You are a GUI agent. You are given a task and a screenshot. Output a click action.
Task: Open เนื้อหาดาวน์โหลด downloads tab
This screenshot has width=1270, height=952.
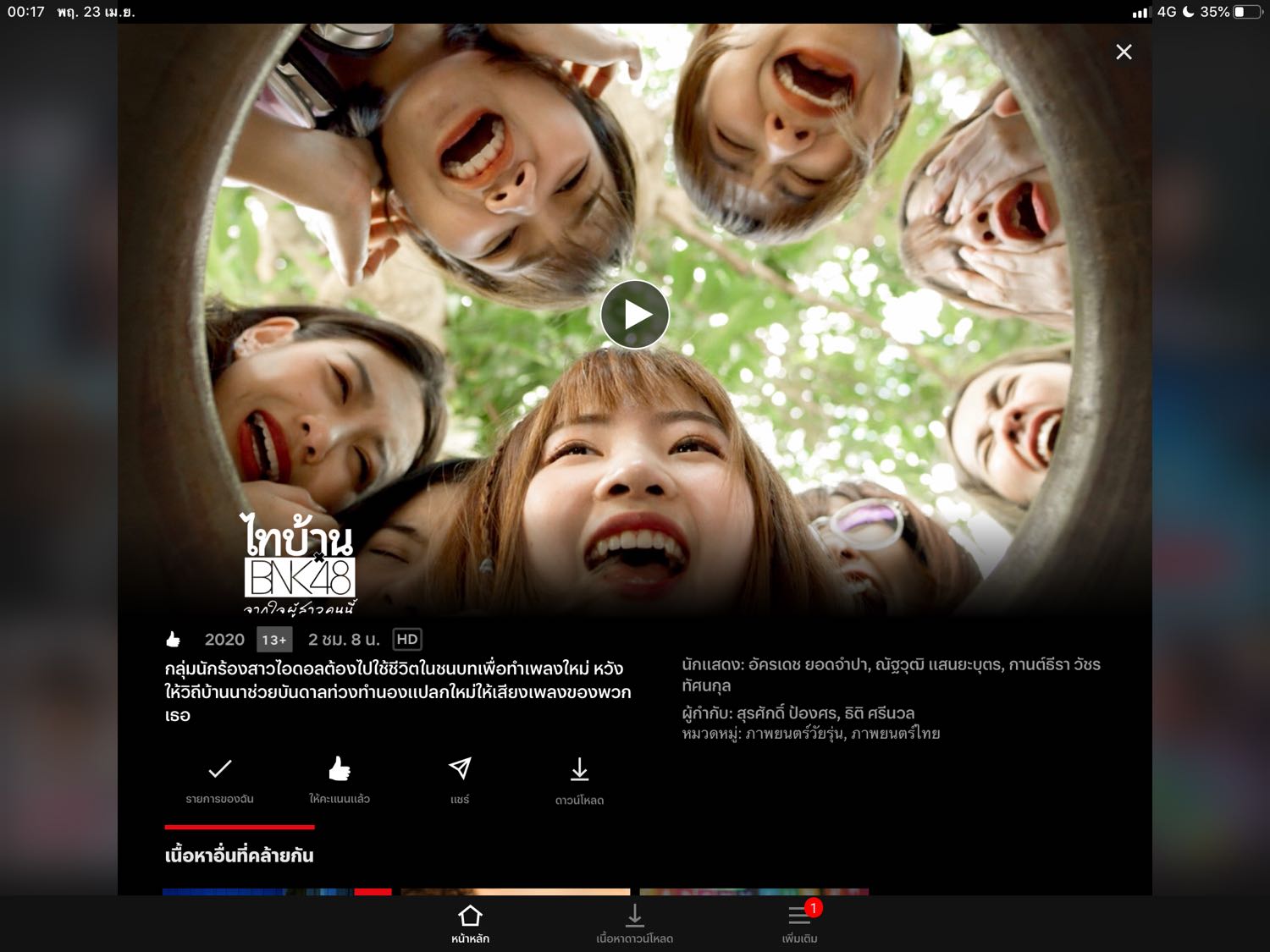[634, 924]
